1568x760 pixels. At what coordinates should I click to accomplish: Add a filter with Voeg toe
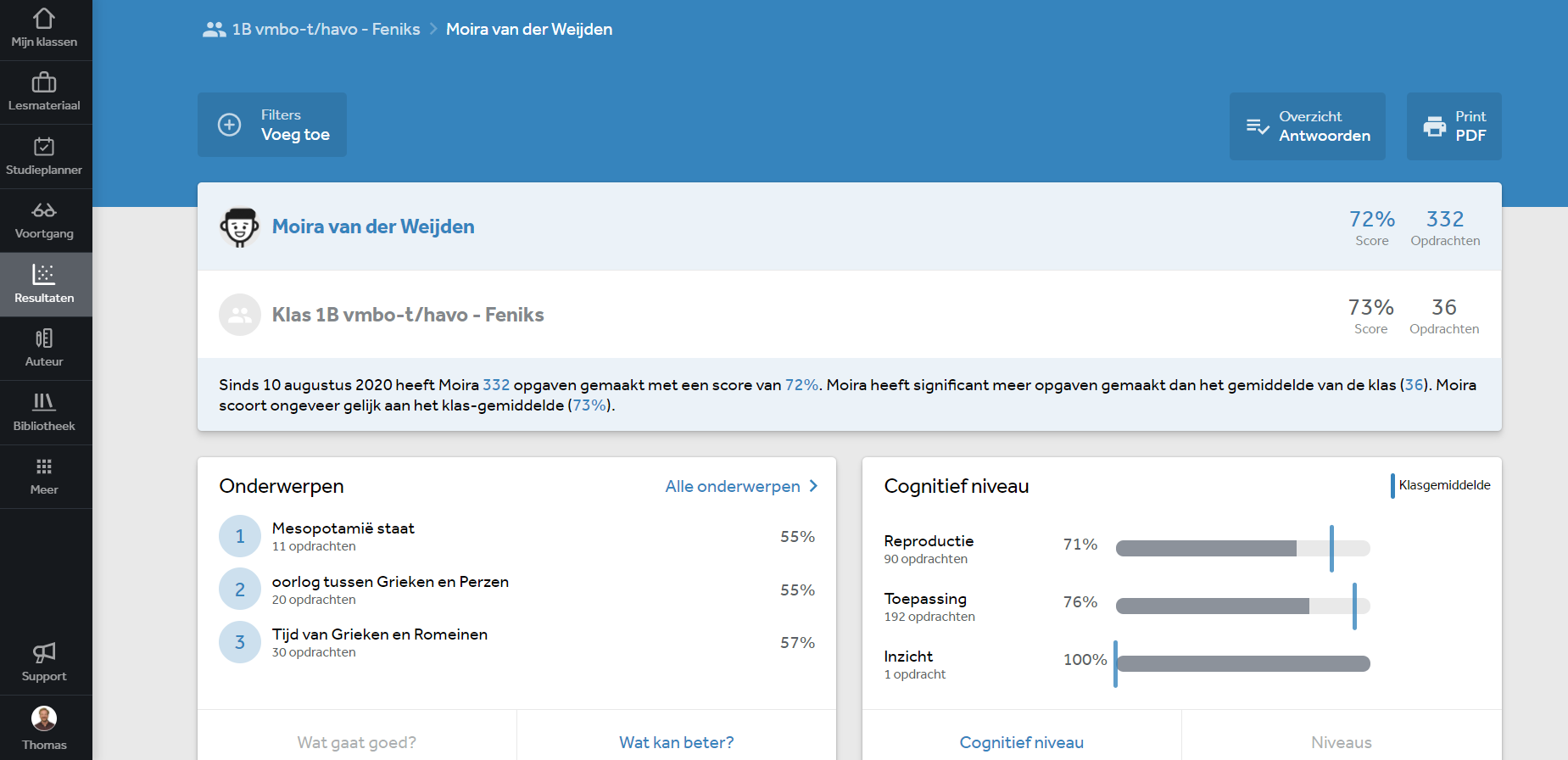click(x=272, y=125)
